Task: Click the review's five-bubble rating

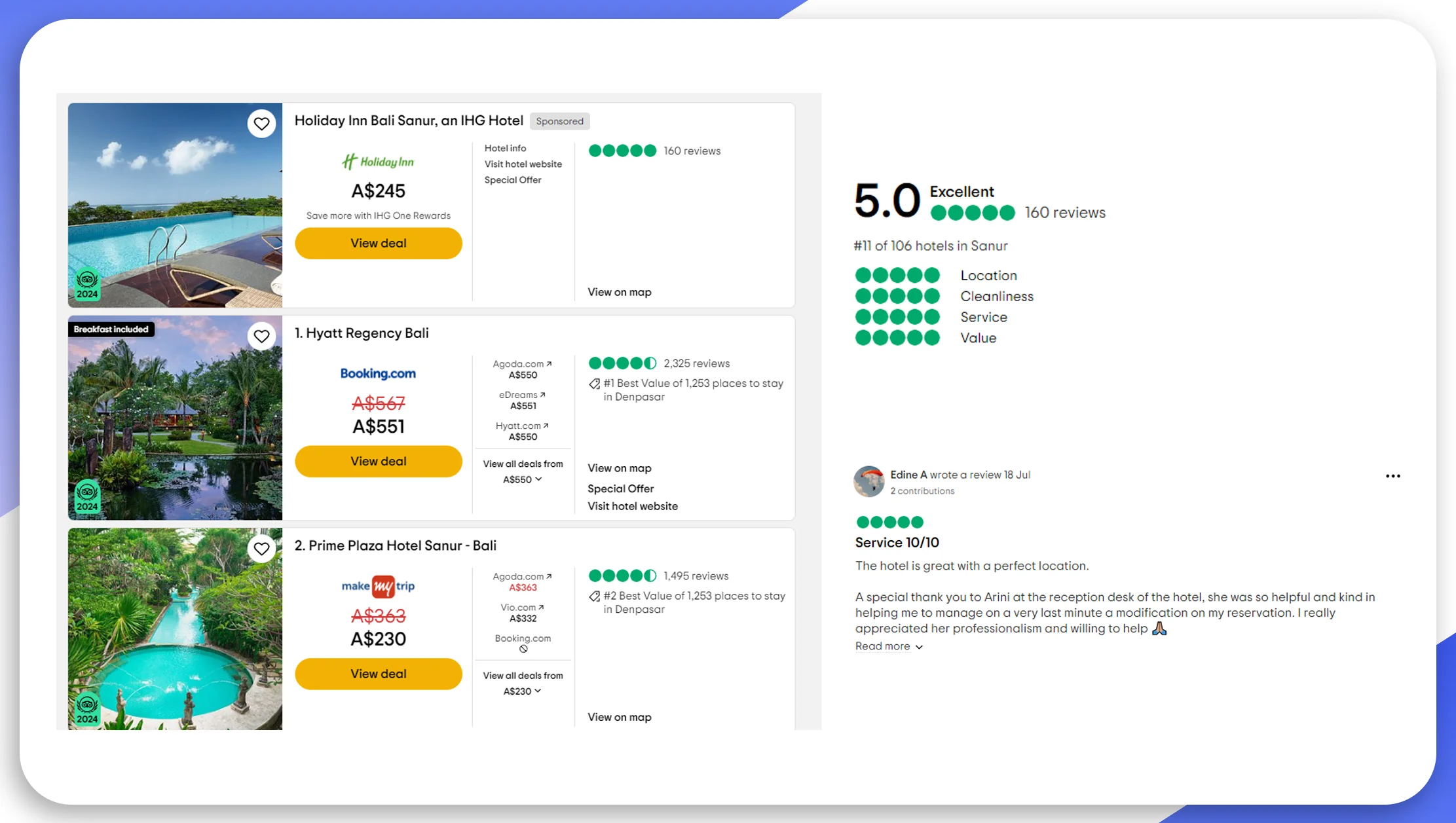Action: point(889,522)
